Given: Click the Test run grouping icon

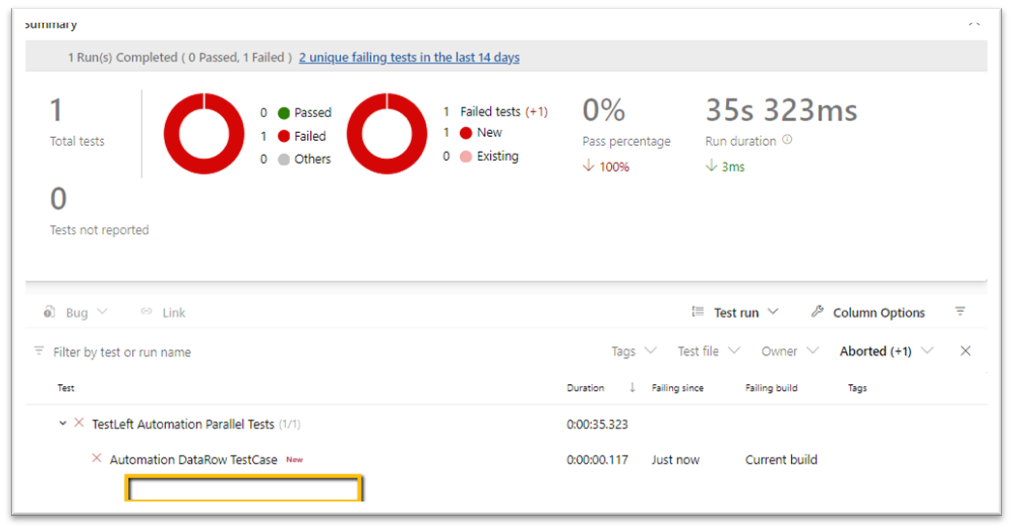Looking at the screenshot, I should point(698,312).
